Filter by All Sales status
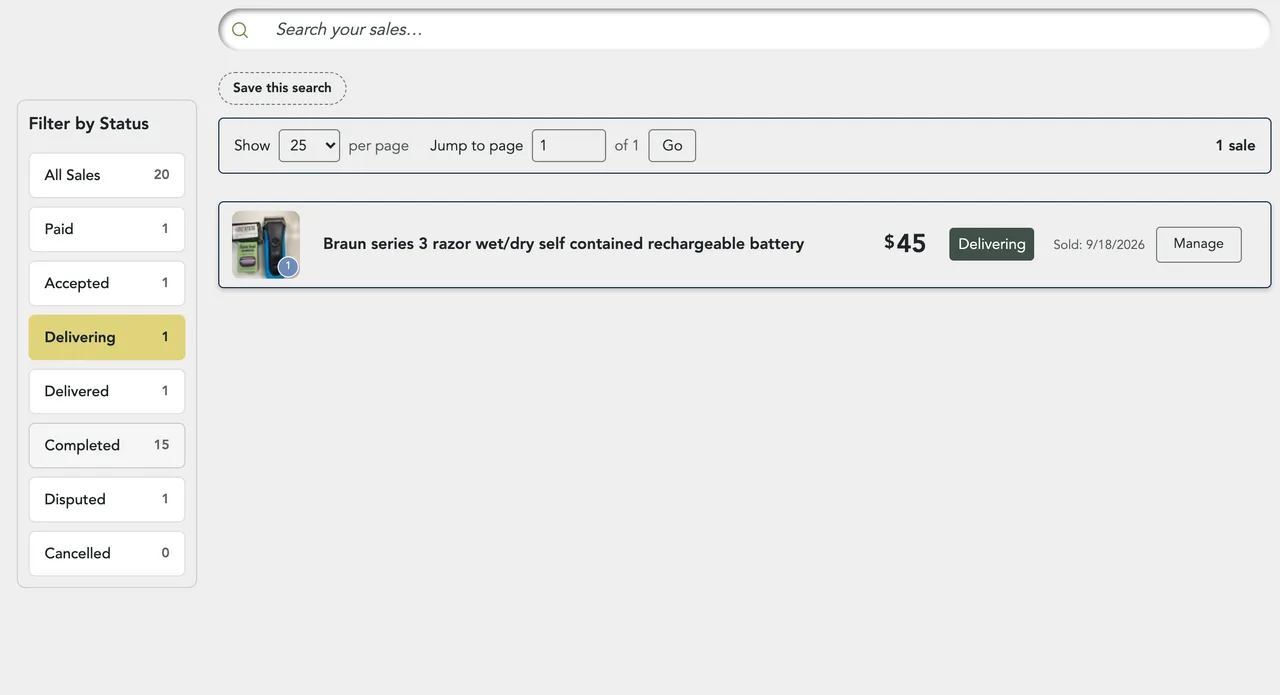1280x695 pixels. pyautogui.click(x=107, y=175)
